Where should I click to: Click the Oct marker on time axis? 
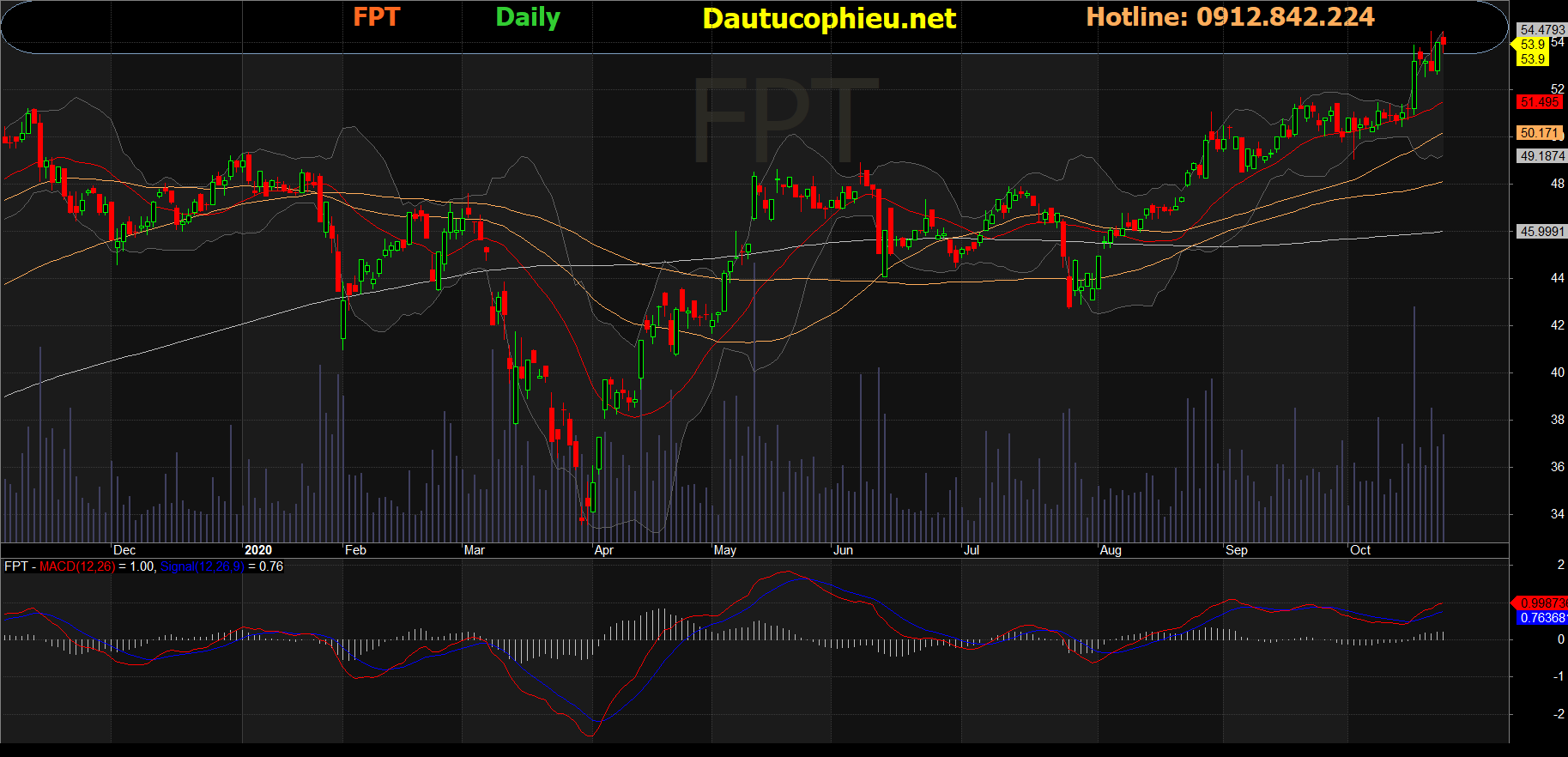coord(1360,550)
